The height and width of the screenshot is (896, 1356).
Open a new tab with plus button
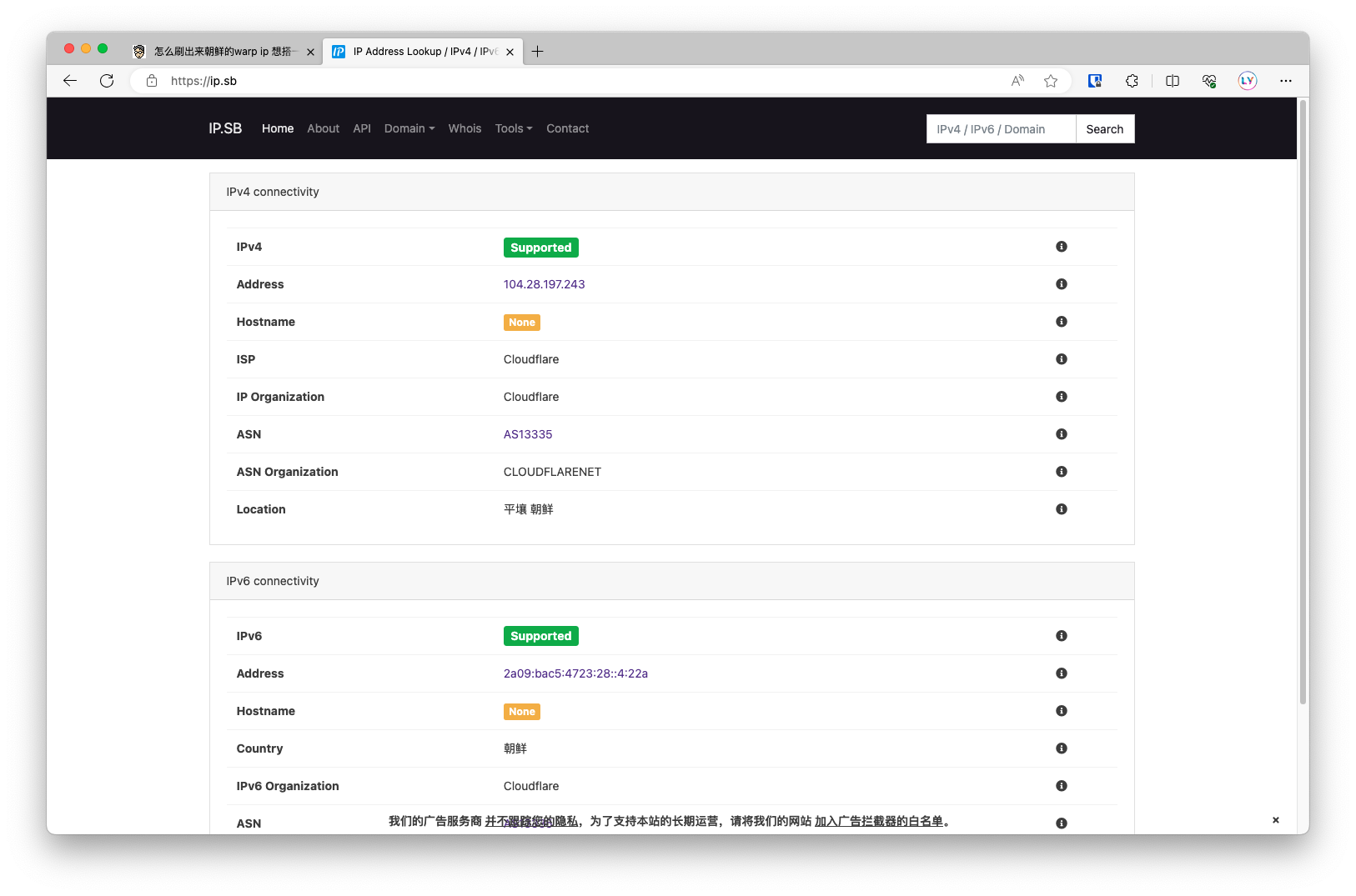[538, 52]
